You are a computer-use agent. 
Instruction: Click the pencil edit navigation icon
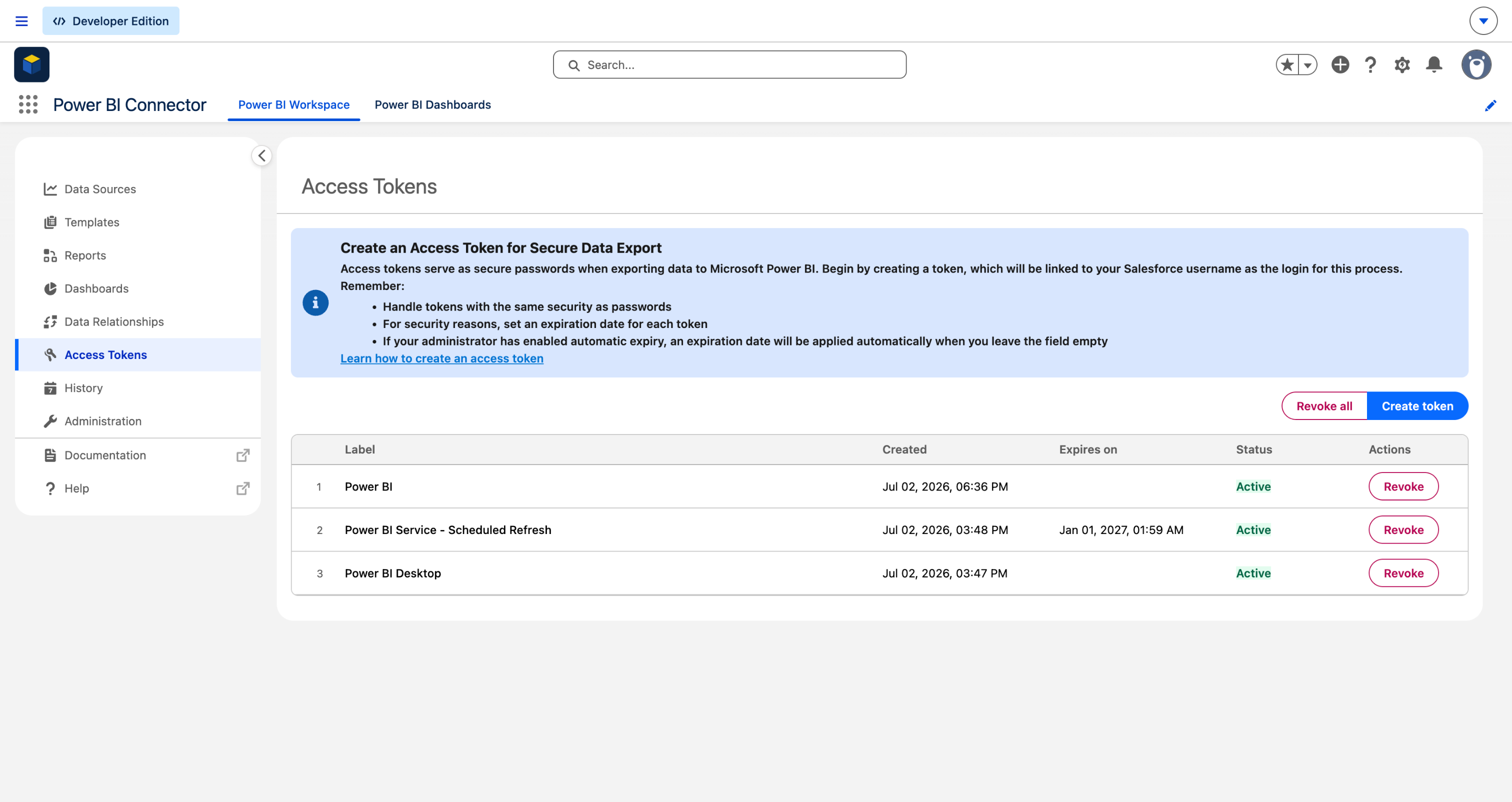(x=1490, y=105)
